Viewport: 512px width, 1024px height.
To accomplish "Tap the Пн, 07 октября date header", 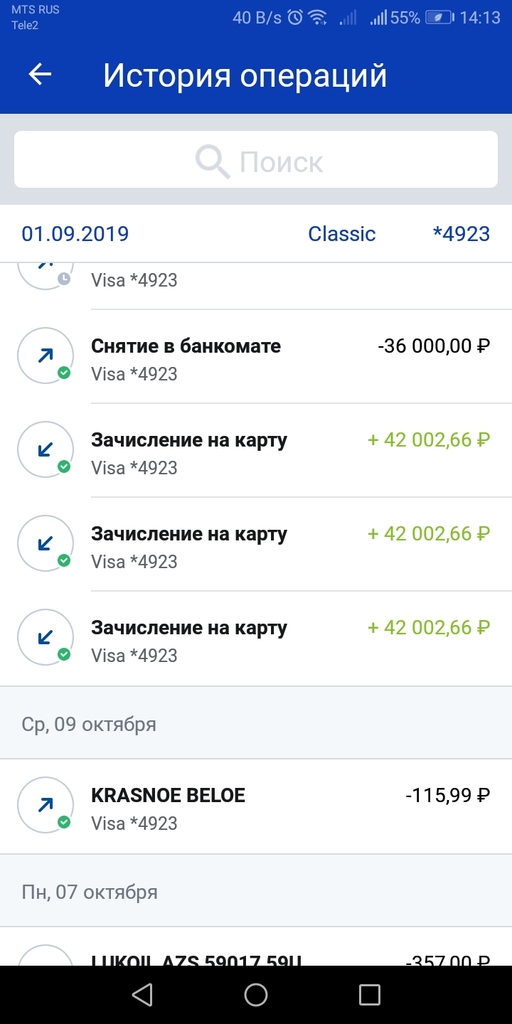I will [89, 891].
